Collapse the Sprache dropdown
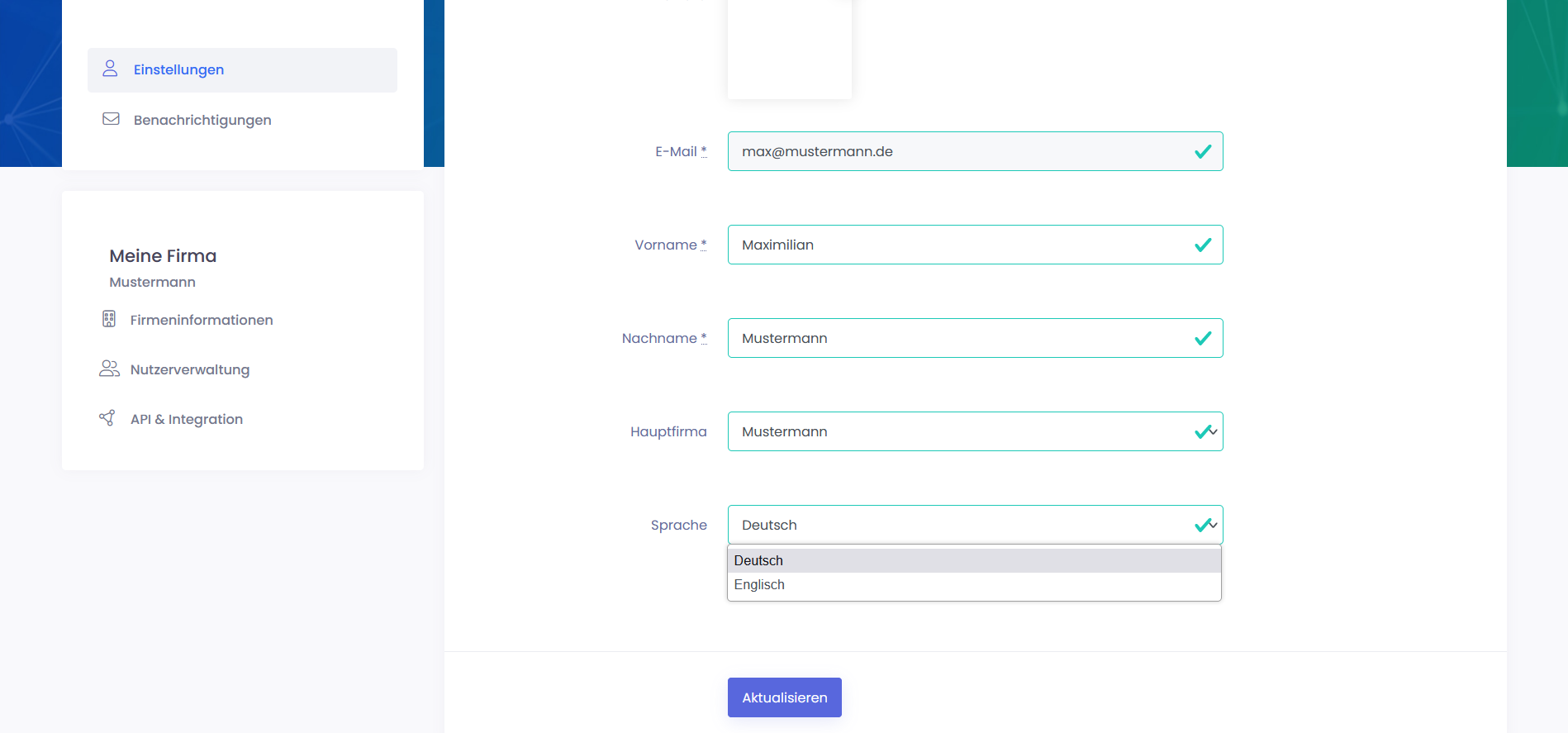 point(973,525)
